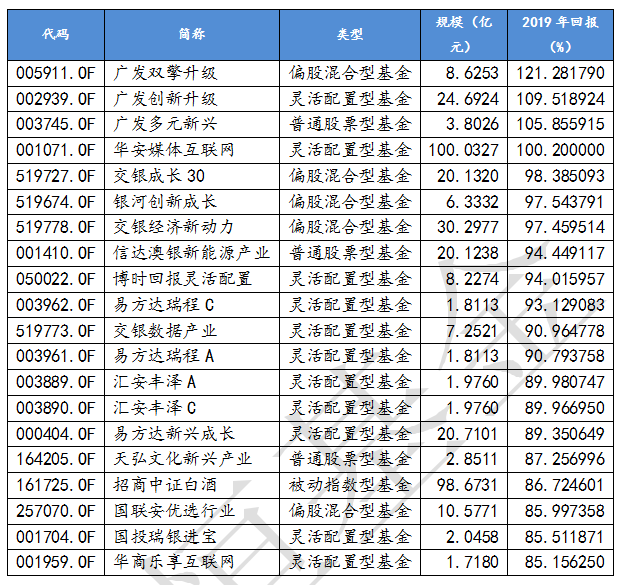Image resolution: width=620 pixels, height=585 pixels.
Task: Select fund code 001071.OF
Action: tap(56, 150)
